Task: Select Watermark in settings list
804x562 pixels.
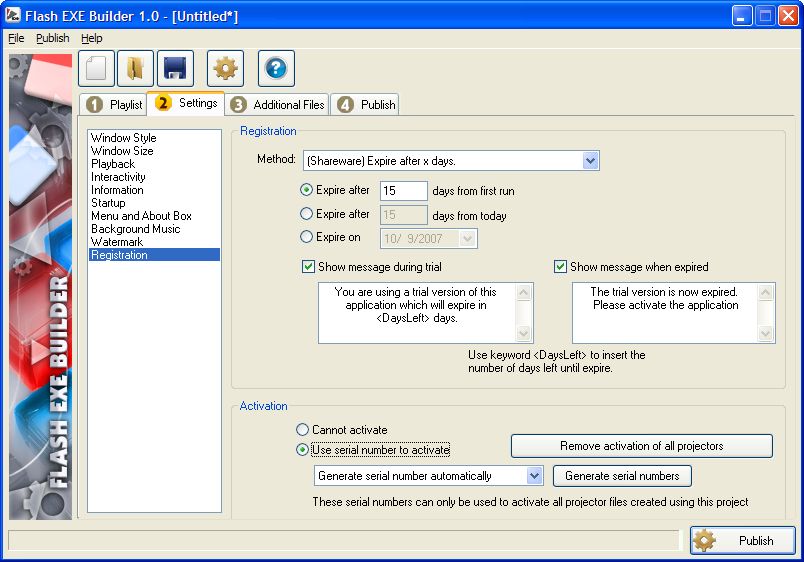Action: coord(154,242)
